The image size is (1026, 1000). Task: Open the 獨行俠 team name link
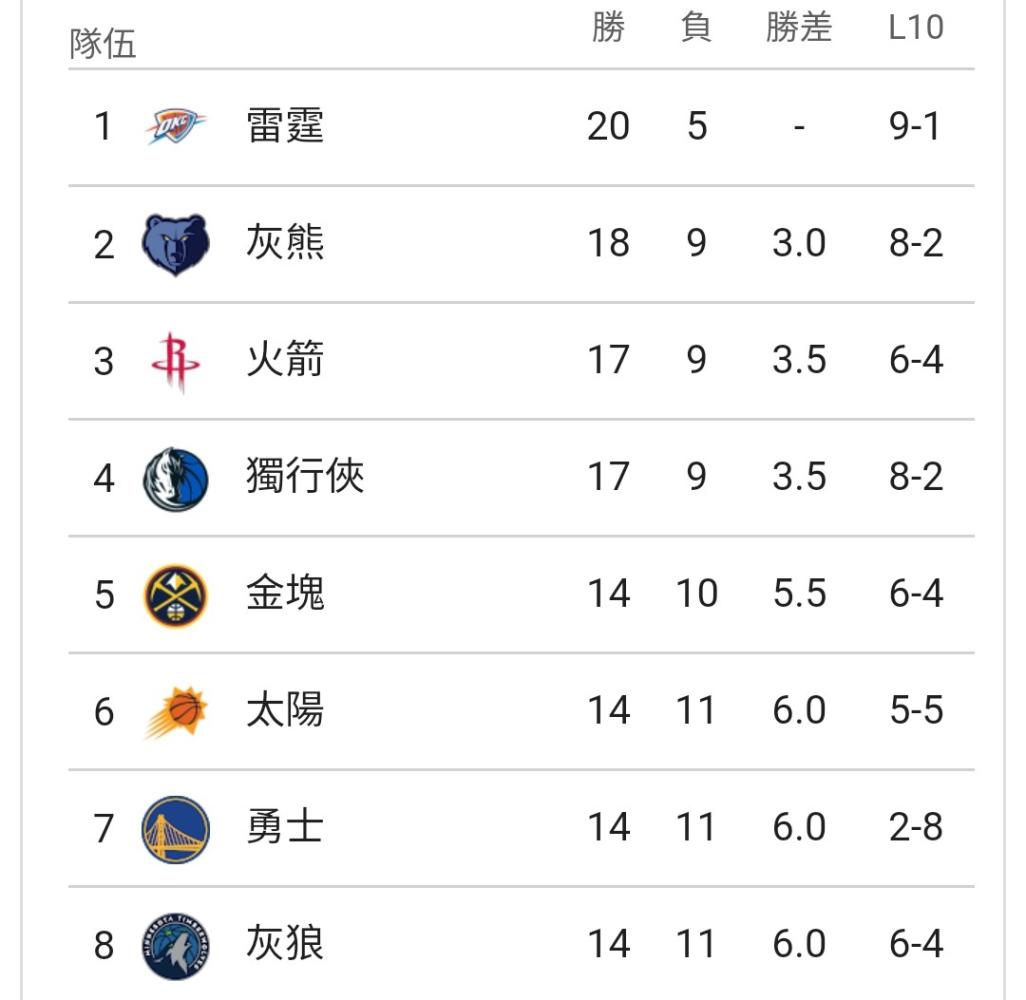click(x=305, y=476)
